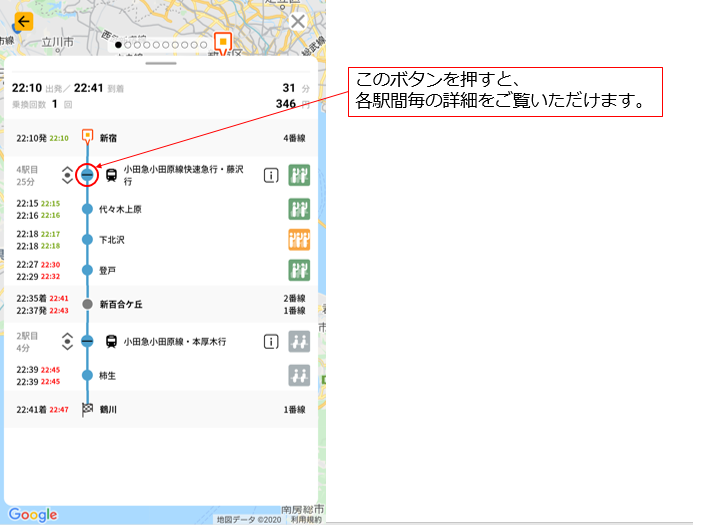Click 2番線 arrival platform at 新百合ケ丘
Screen dimensions: 701x525
pyautogui.click(x=294, y=298)
